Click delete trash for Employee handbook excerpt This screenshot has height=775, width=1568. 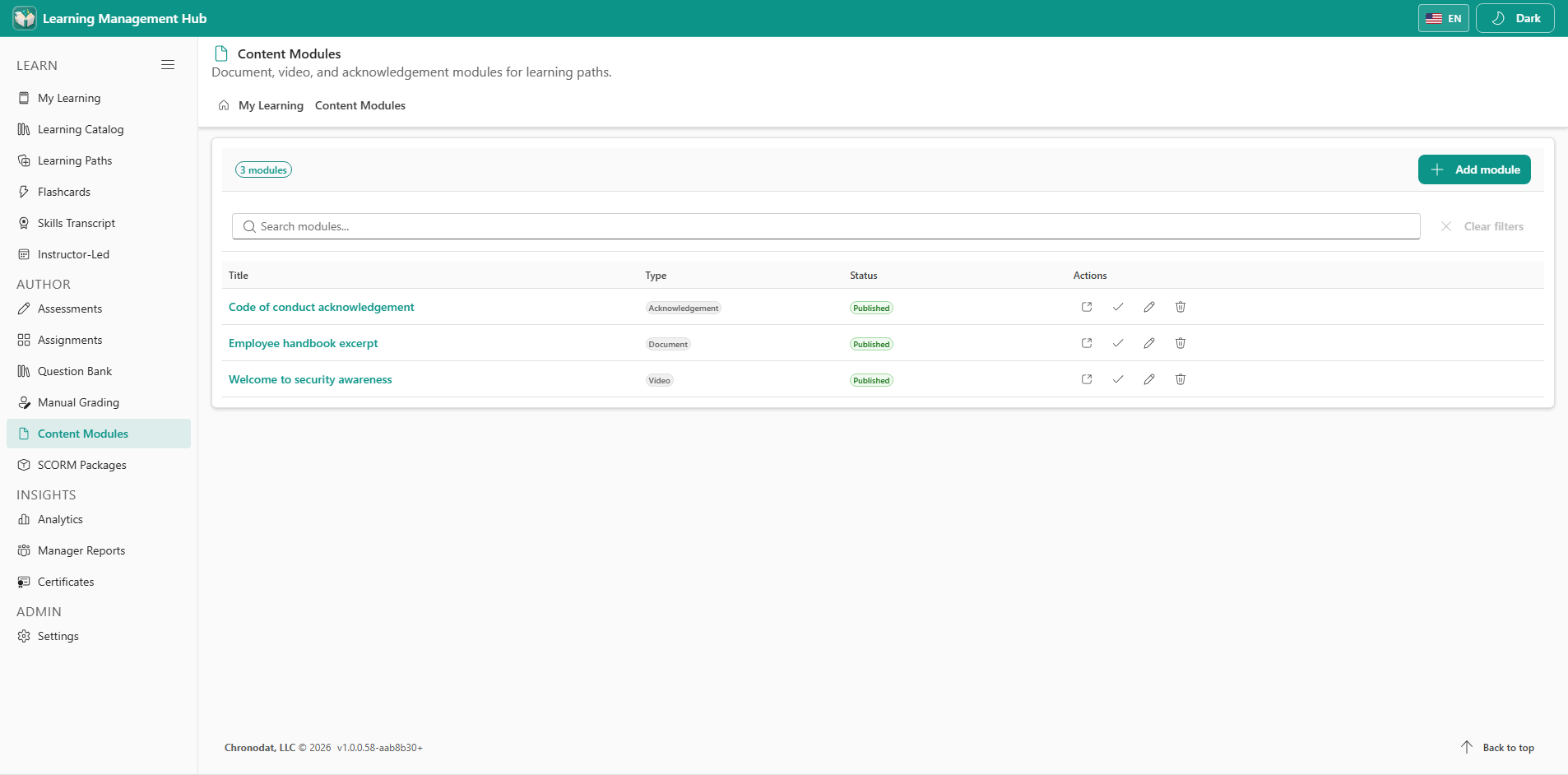pyautogui.click(x=1181, y=343)
